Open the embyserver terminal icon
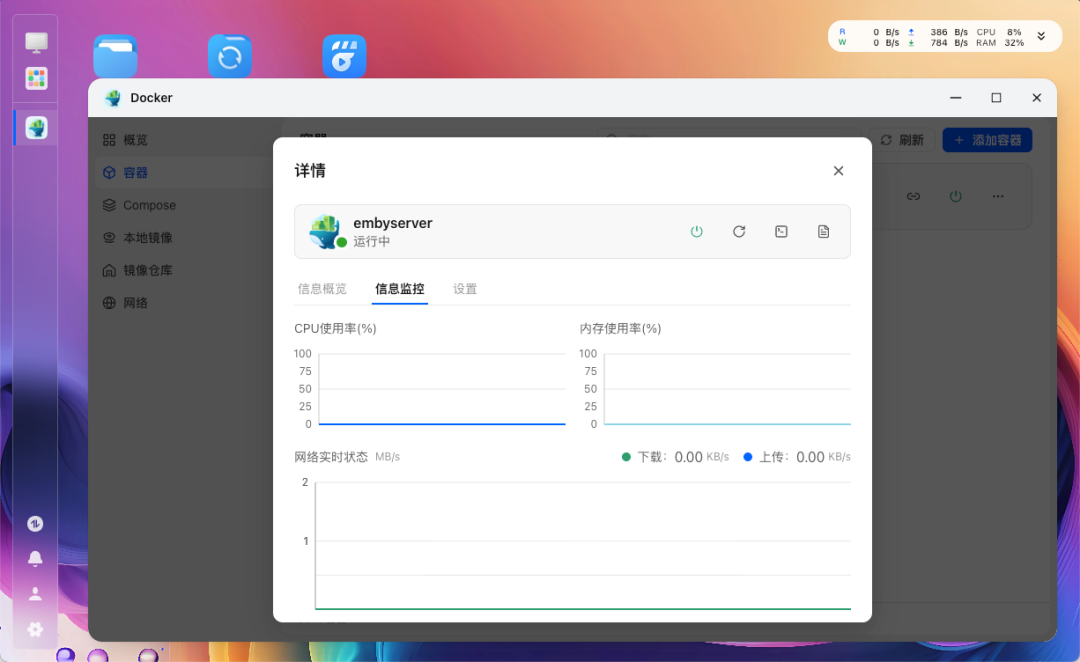1080x662 pixels. [781, 231]
